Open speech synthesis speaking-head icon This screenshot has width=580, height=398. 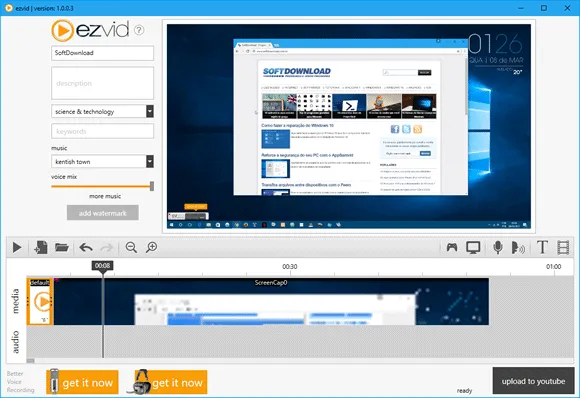(518, 247)
